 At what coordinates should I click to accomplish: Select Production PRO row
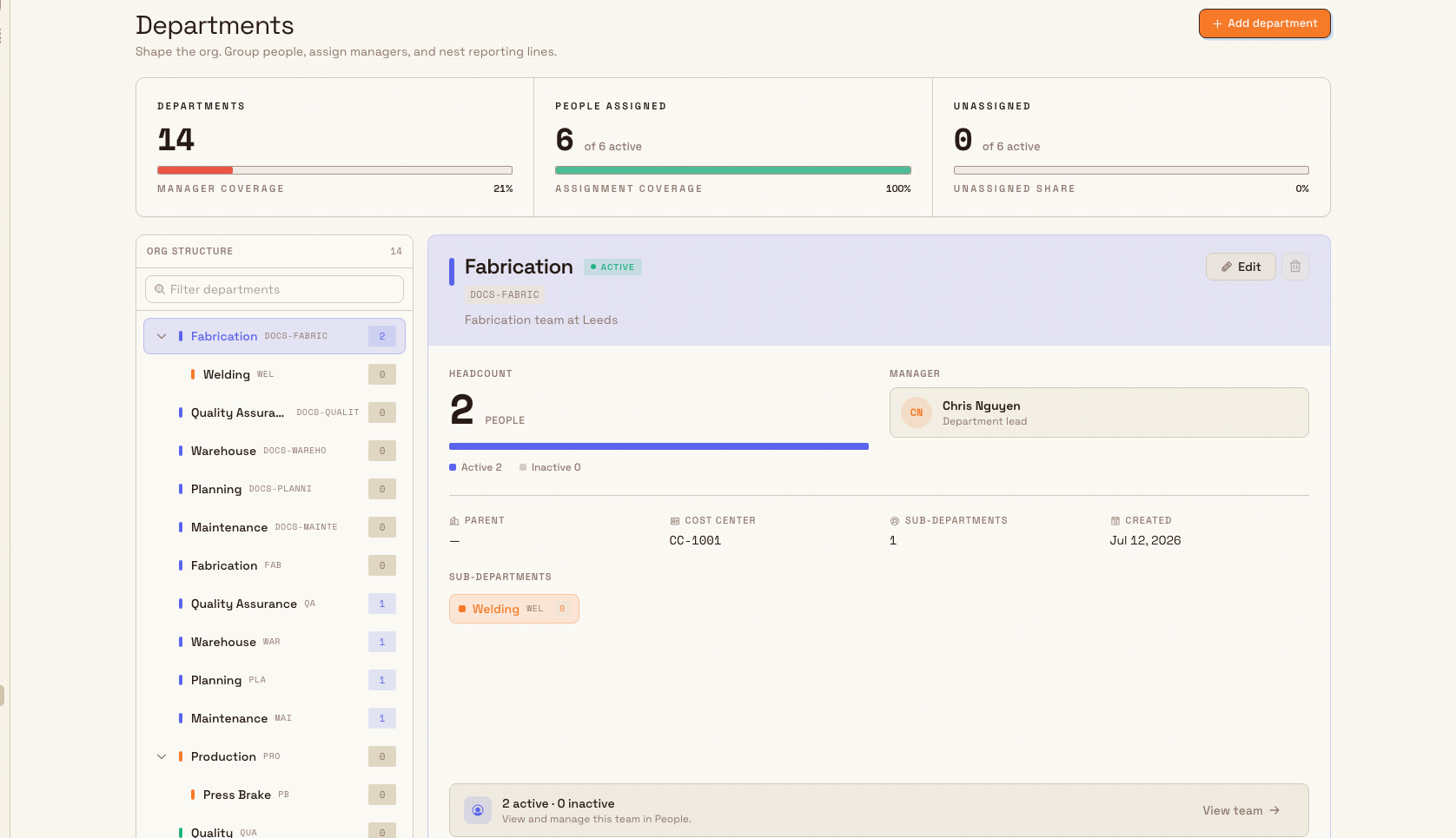click(x=275, y=756)
